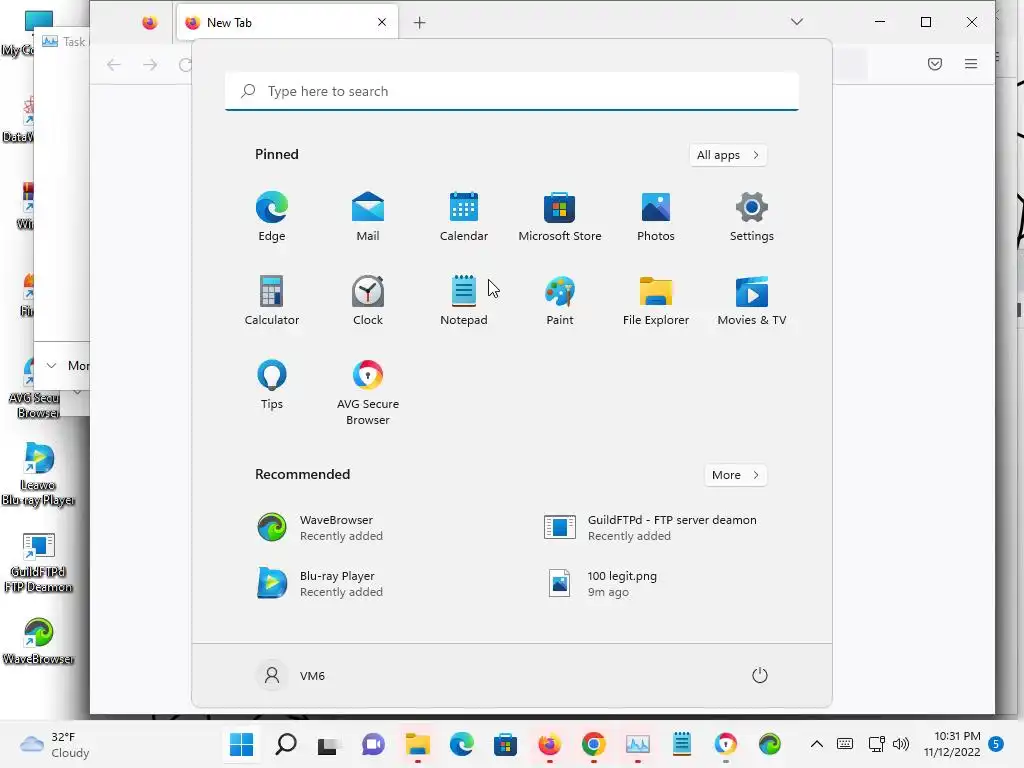1024x768 pixels.
Task: Open WaveBrowser on taskbar
Action: 769,744
